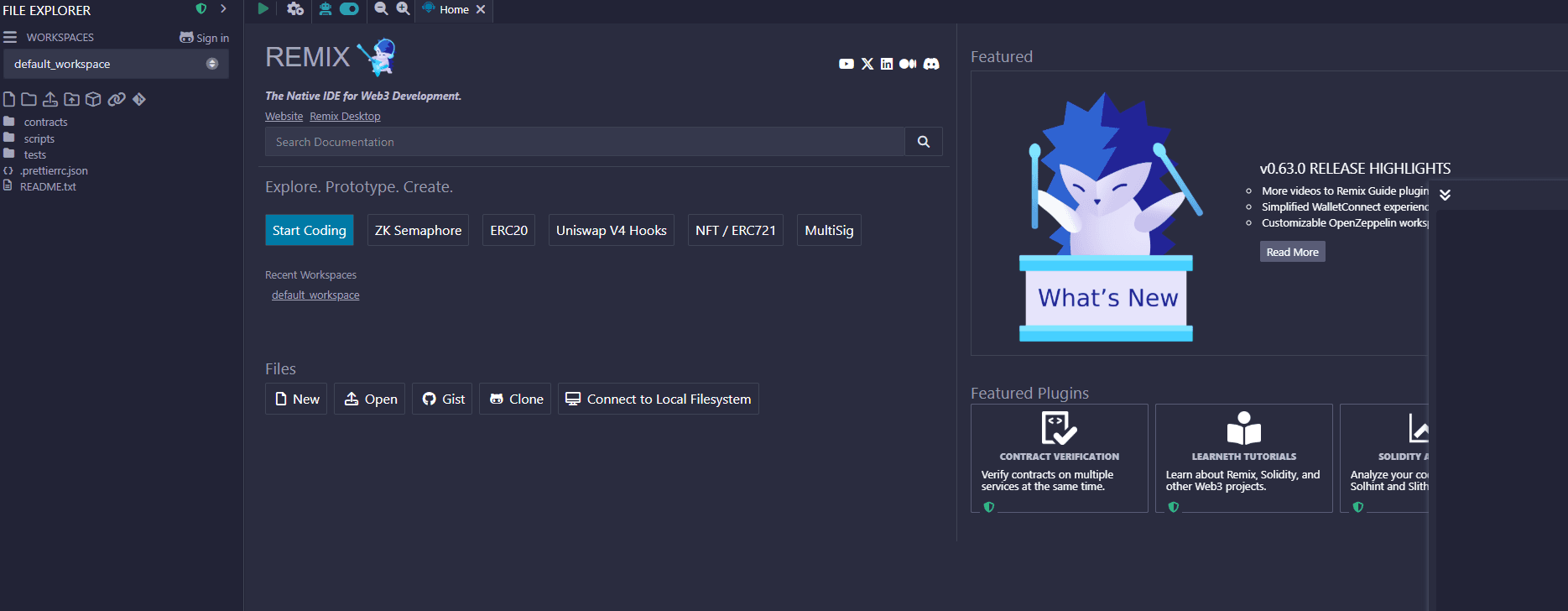Click the Read More button
Image resolution: width=1568 pixels, height=611 pixels.
click(x=1292, y=252)
